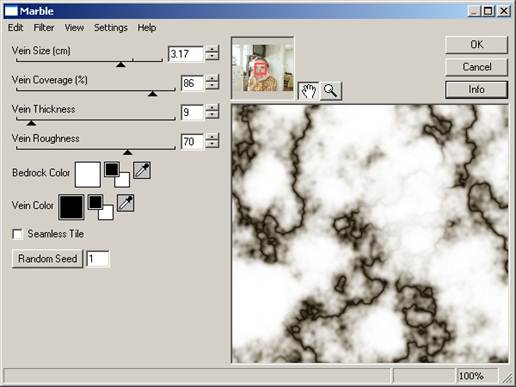Viewport: 516px width, 387px height.
Task: Maximize the Marble window
Action: click(x=488, y=11)
